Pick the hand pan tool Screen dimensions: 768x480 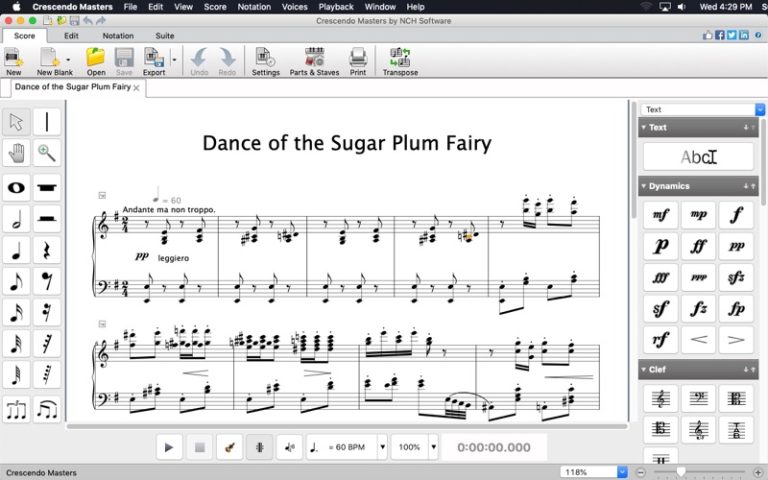pyautogui.click(x=16, y=152)
